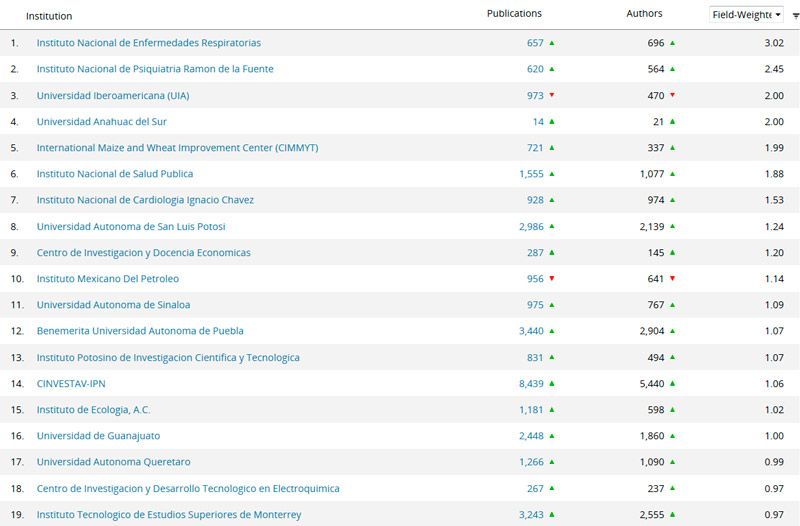Click red down arrow next to 956 publications
This screenshot has width=800, height=526.
click(552, 278)
